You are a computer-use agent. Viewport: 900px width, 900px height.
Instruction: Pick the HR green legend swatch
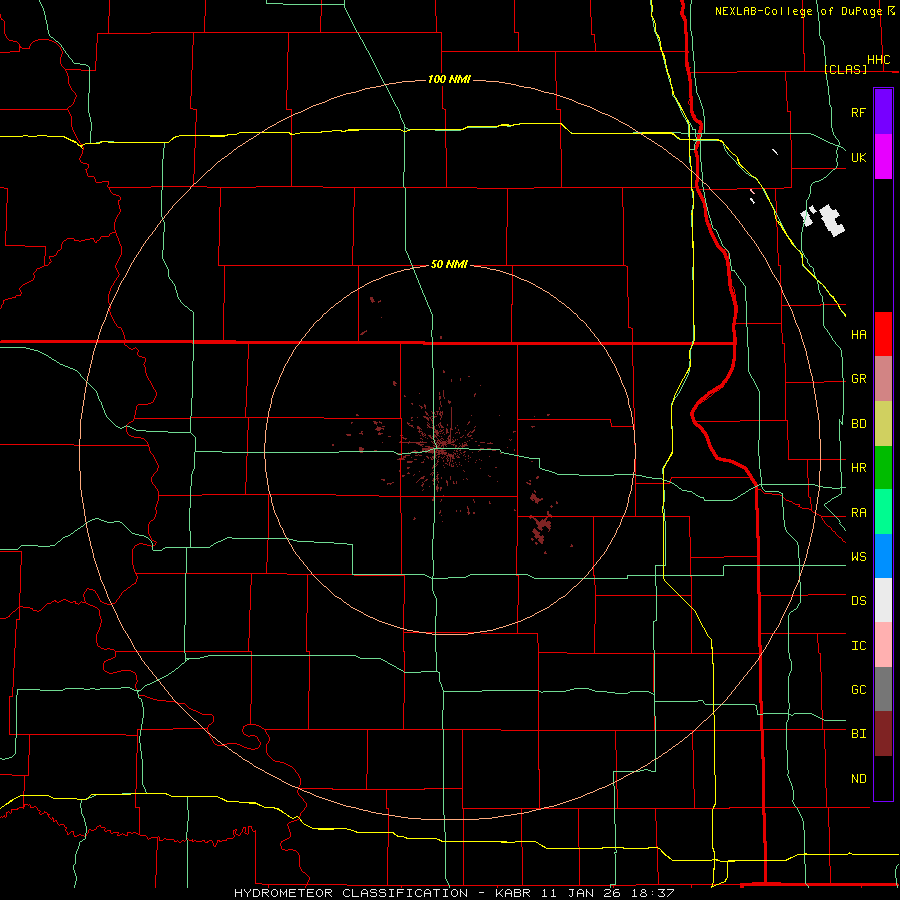click(883, 467)
